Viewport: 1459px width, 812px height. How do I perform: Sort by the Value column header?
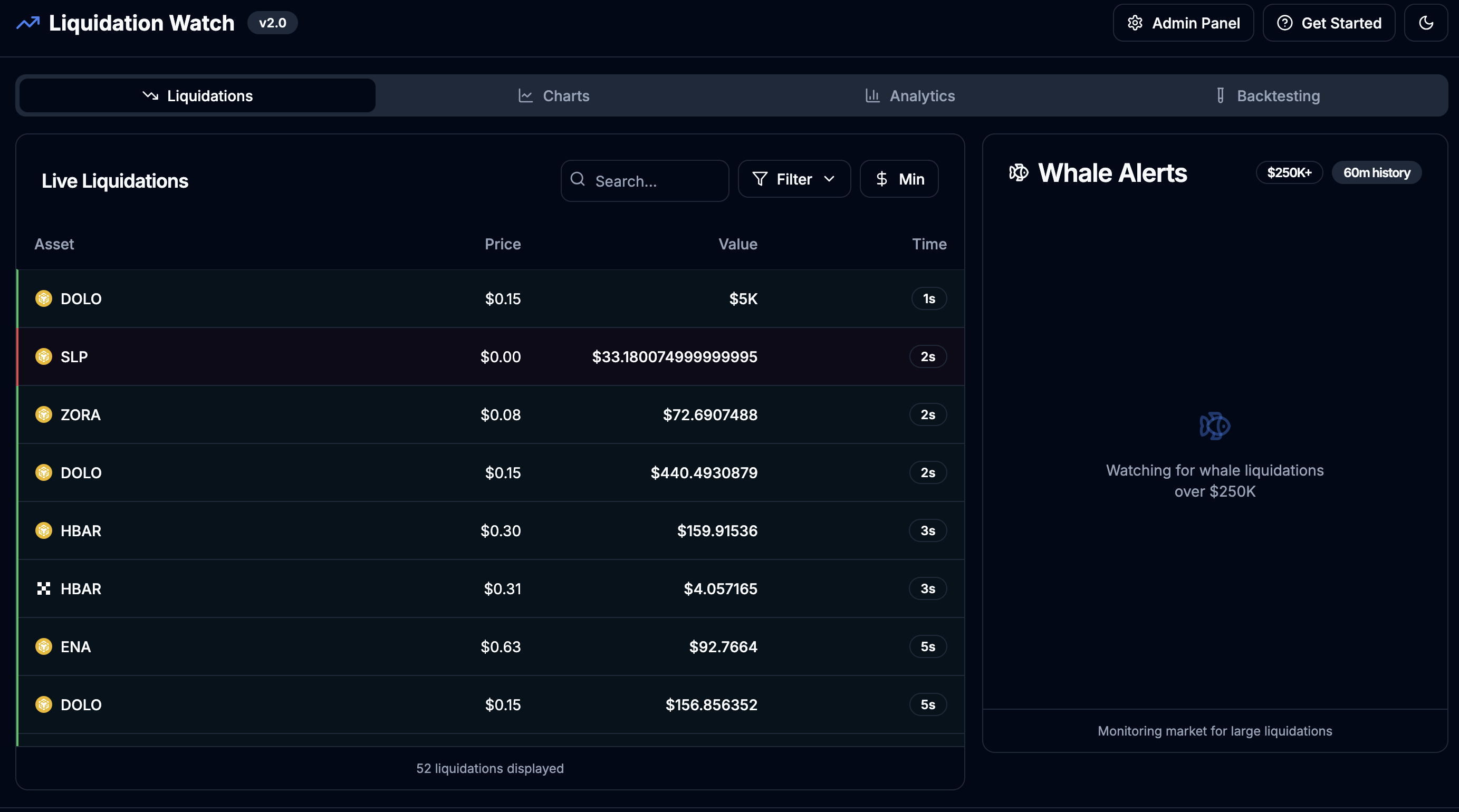pos(737,244)
